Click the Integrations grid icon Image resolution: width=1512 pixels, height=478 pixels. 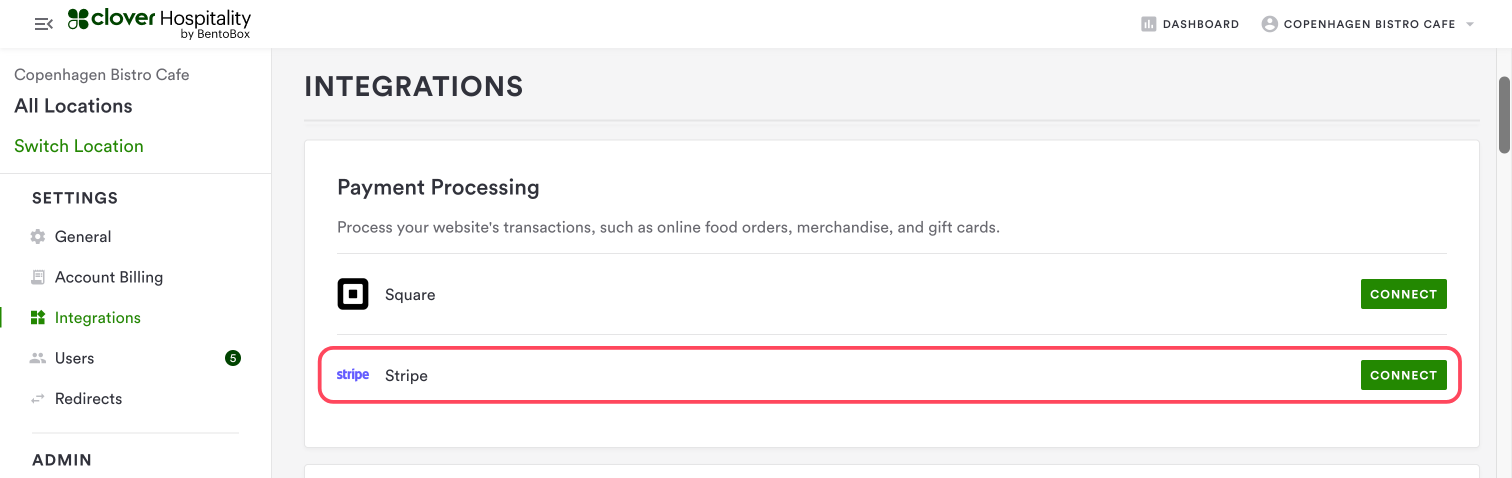click(38, 318)
